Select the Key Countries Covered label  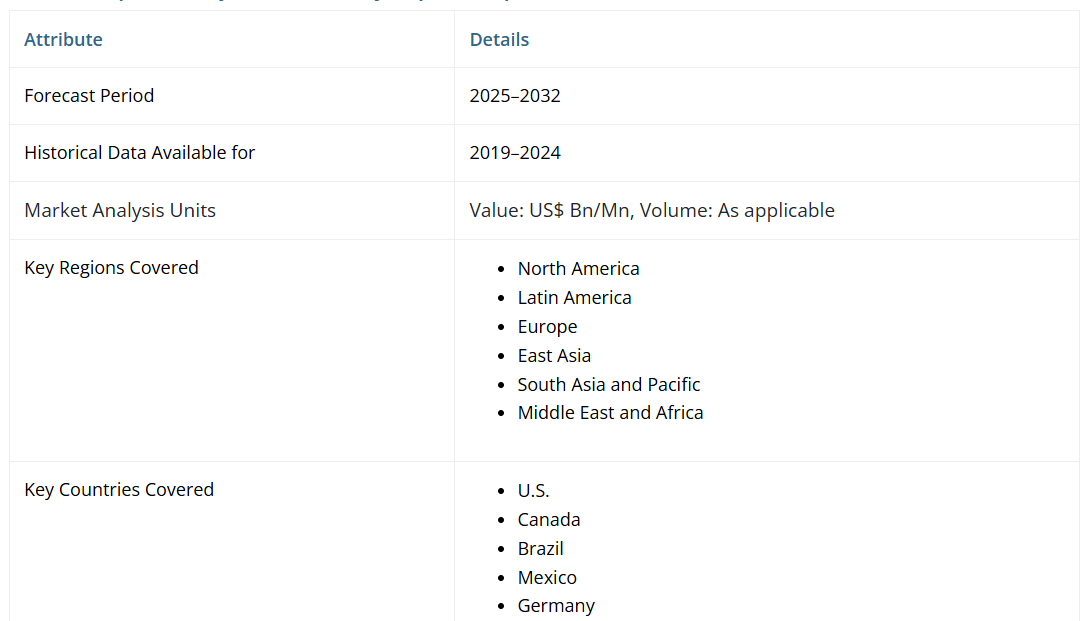pos(119,490)
